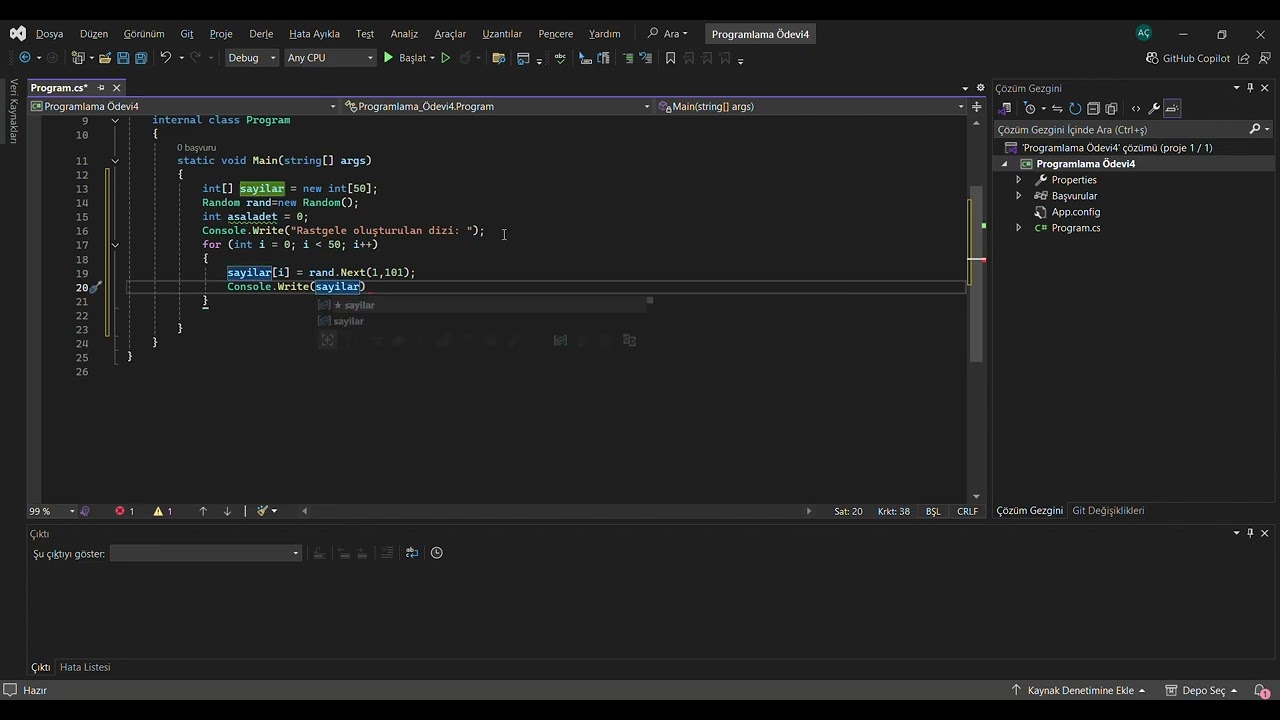The image size is (1280, 720).
Task: Expand the Başvurular node in Çözüm Gezgini
Action: tap(1019, 196)
